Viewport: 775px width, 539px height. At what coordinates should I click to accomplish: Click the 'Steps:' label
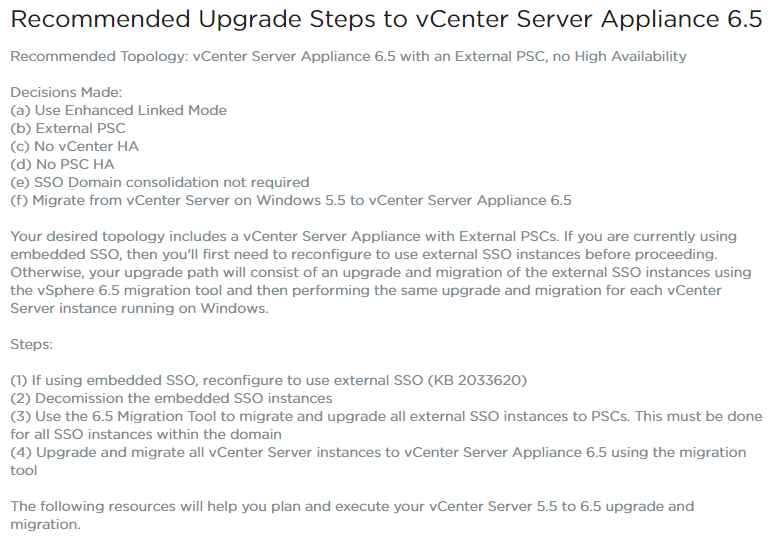click(x=32, y=344)
